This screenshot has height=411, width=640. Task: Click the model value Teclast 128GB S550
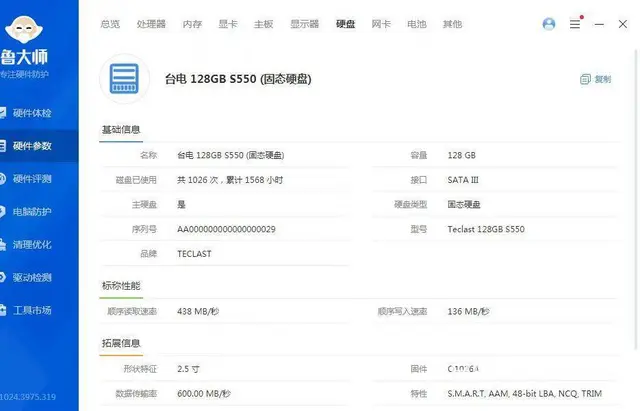click(x=486, y=229)
